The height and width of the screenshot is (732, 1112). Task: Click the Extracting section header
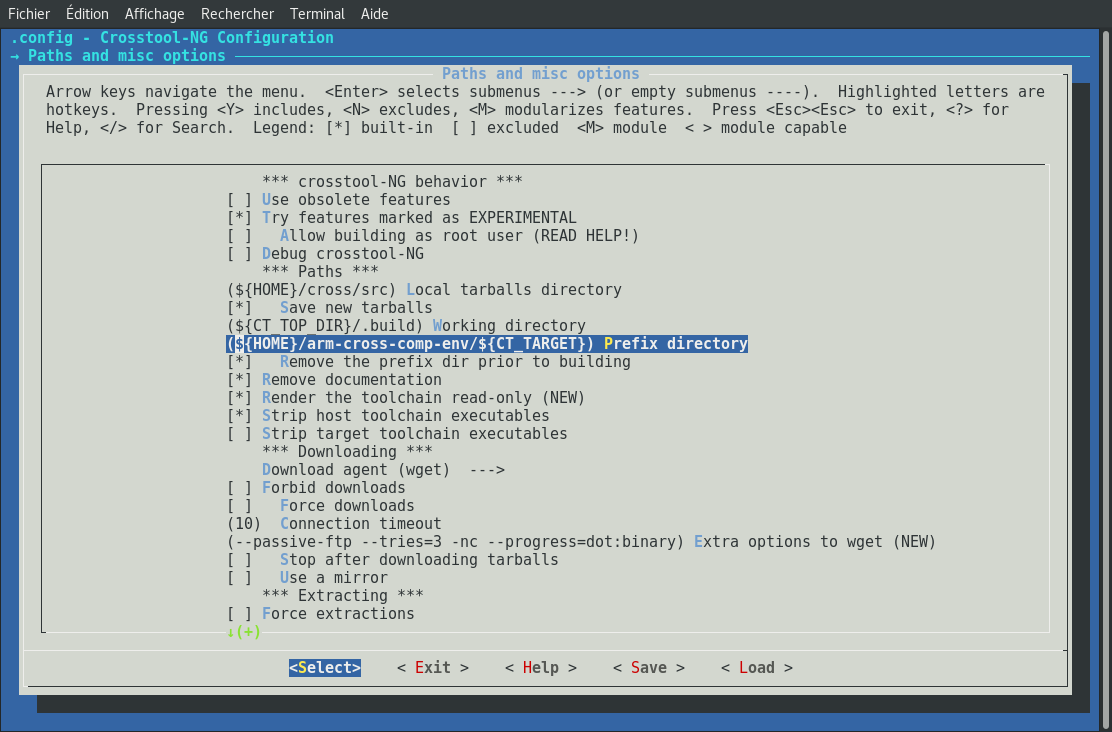343,596
